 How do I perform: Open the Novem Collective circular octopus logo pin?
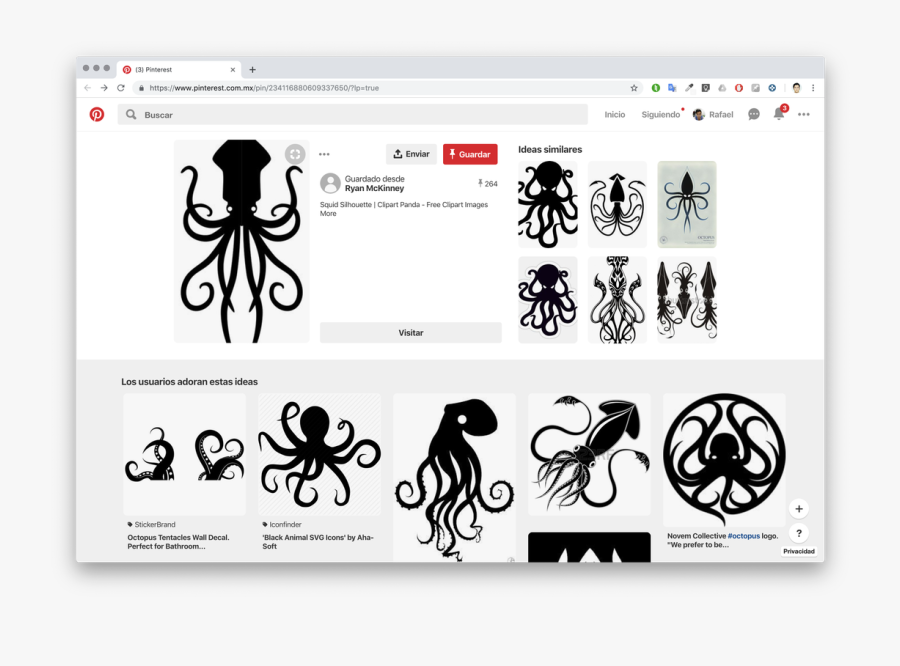[723, 458]
